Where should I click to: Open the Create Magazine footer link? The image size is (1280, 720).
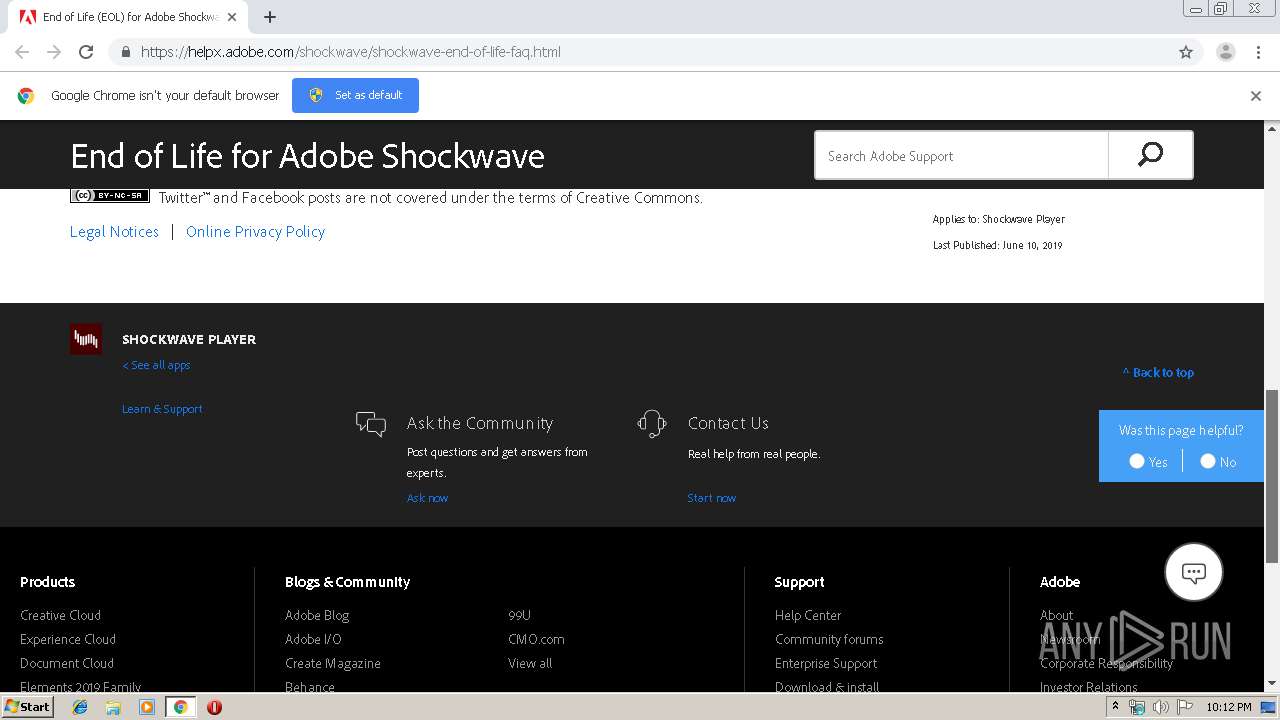(x=333, y=663)
